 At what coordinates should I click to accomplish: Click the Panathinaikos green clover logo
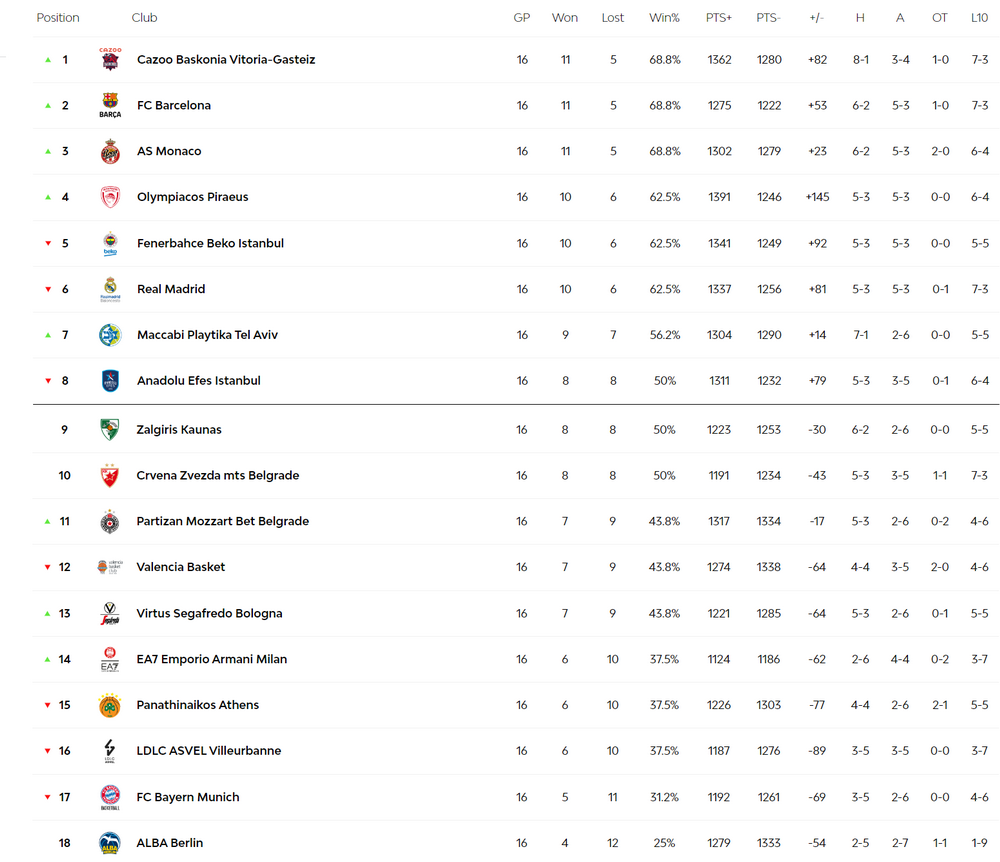[x=110, y=705]
